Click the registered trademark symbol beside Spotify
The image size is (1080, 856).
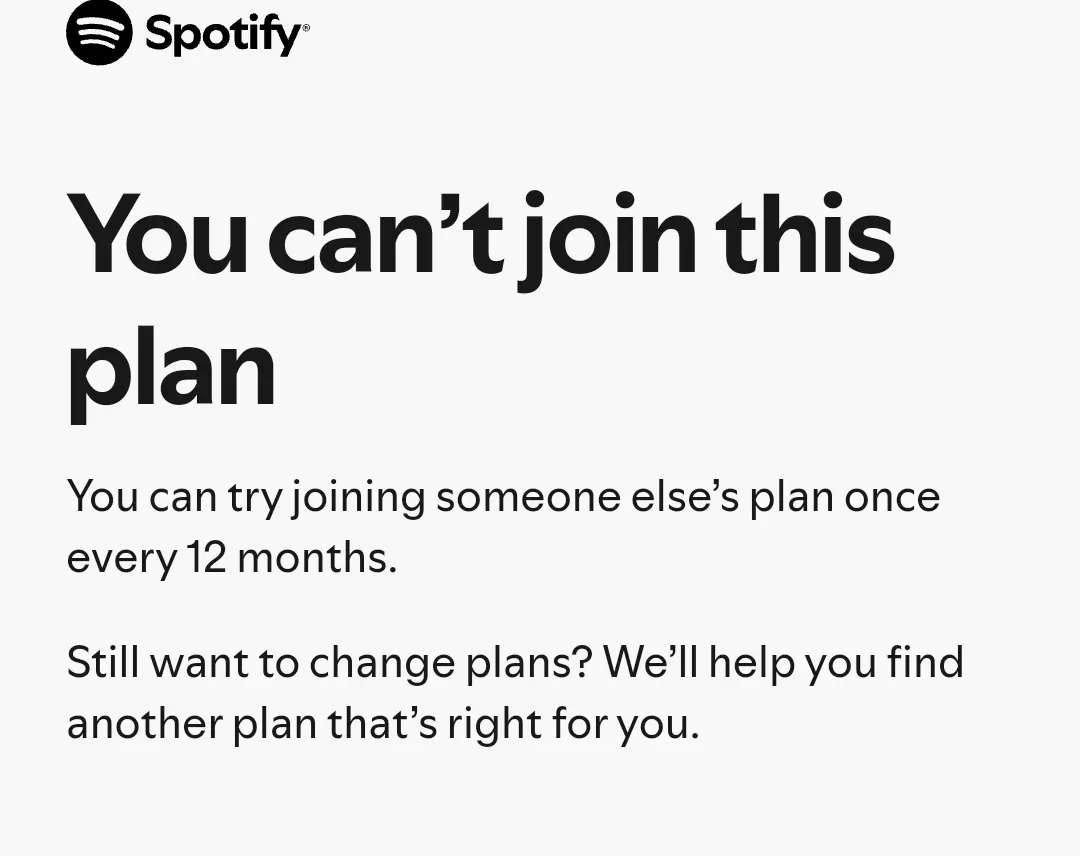pyautogui.click(x=306, y=28)
